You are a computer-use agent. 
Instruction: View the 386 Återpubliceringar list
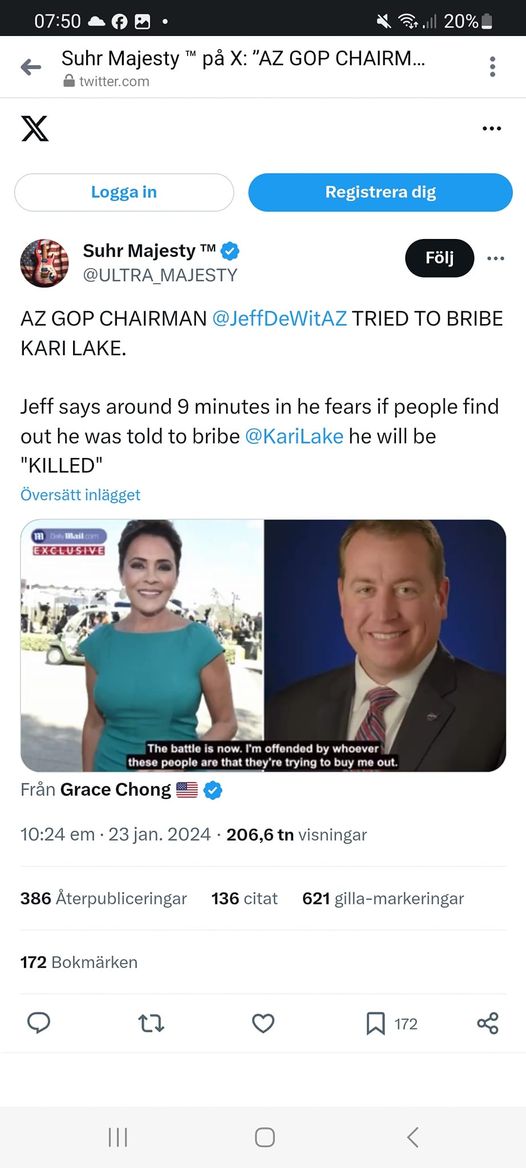point(104,898)
